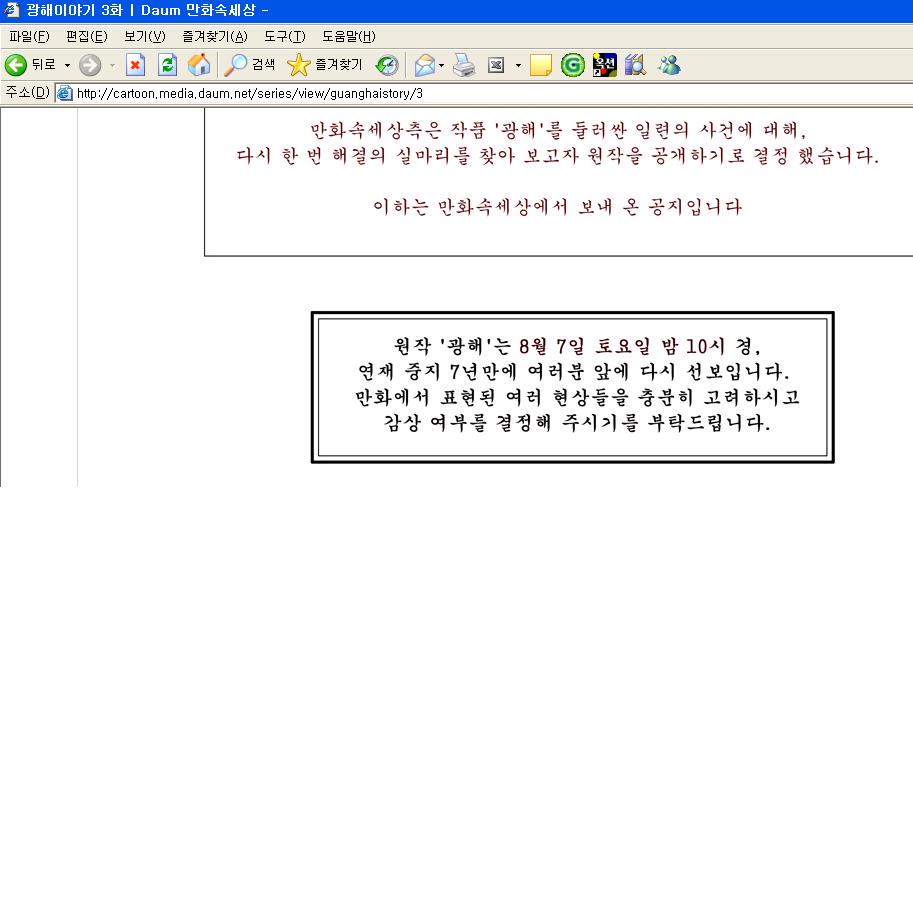Expand the Mail dropdown arrow

[442, 65]
